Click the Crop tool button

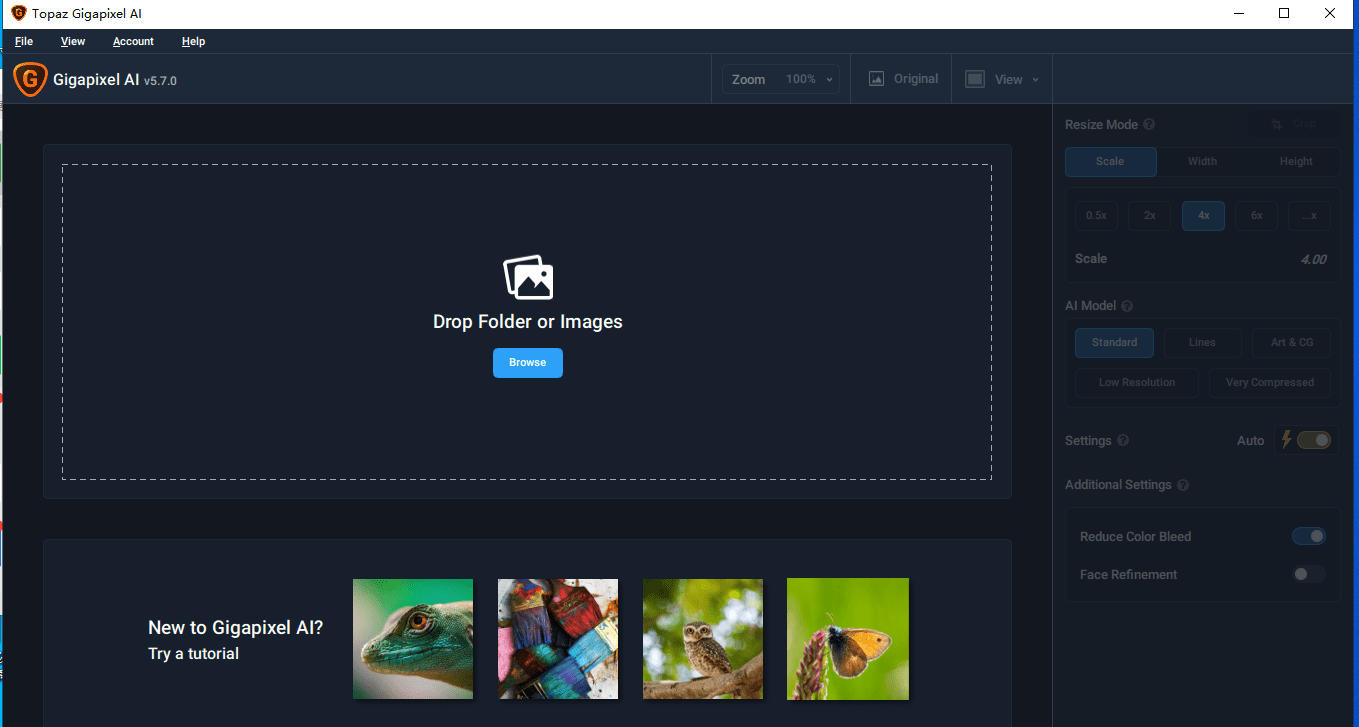1294,124
